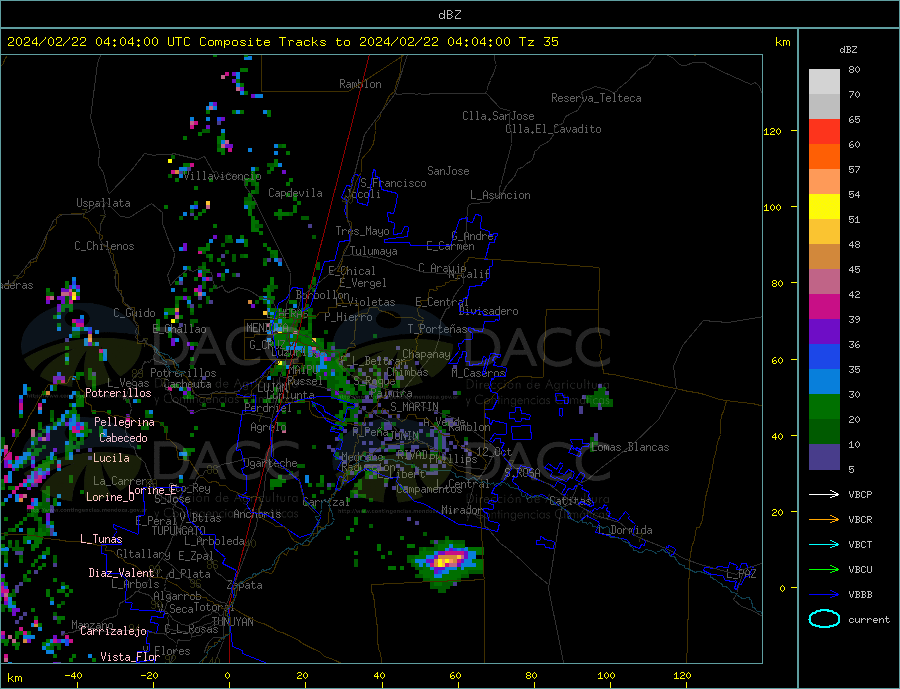Screen dimensions: 900x689
Task: Click the TUPUNGATO map label
Action: (179, 531)
